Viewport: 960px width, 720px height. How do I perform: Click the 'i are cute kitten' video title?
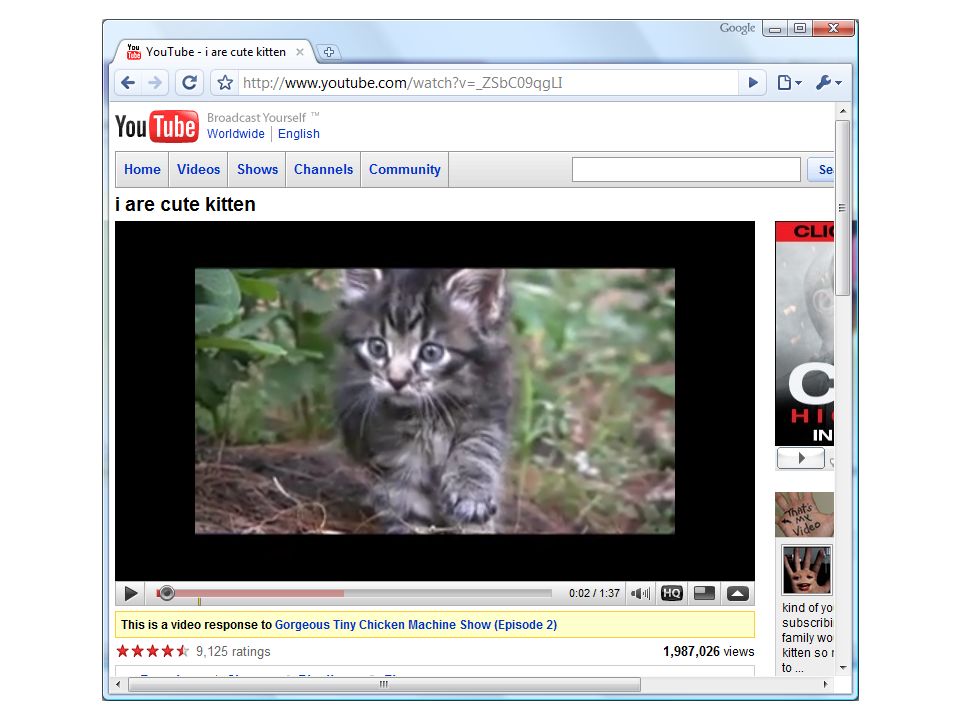pyautogui.click(x=185, y=204)
